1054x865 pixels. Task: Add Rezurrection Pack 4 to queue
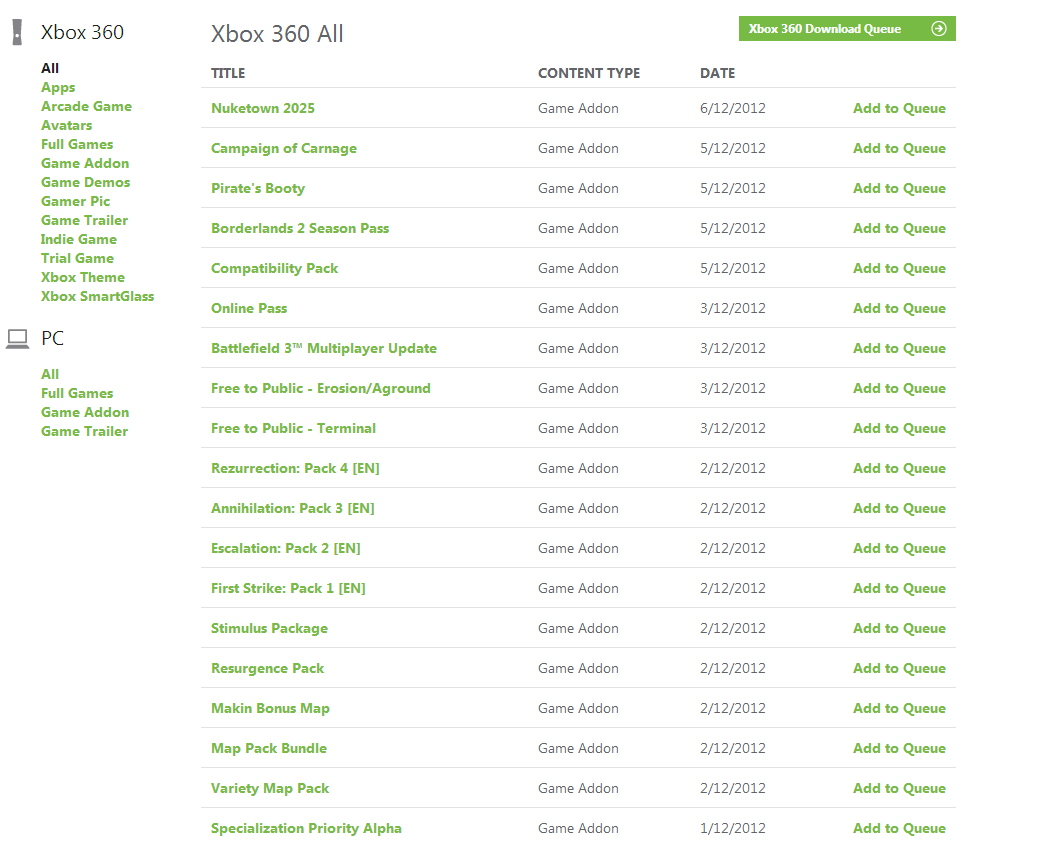coord(899,468)
